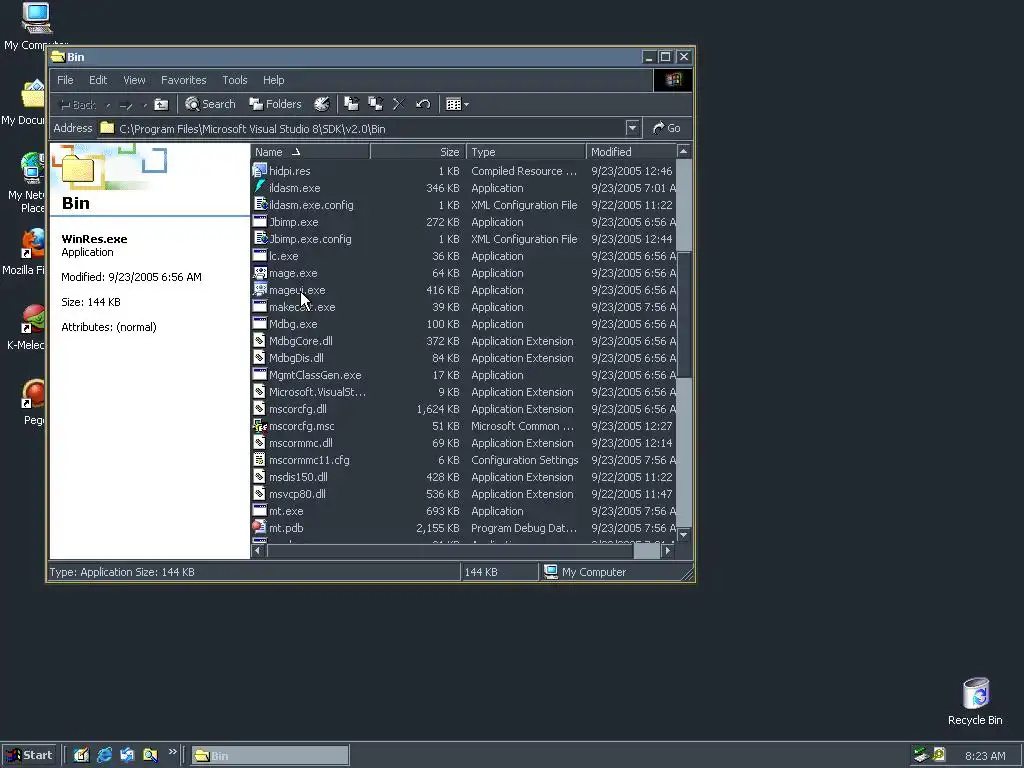Viewport: 1024px width, 768px height.
Task: Select the mscormmc.dll file name
Action: [x=300, y=443]
